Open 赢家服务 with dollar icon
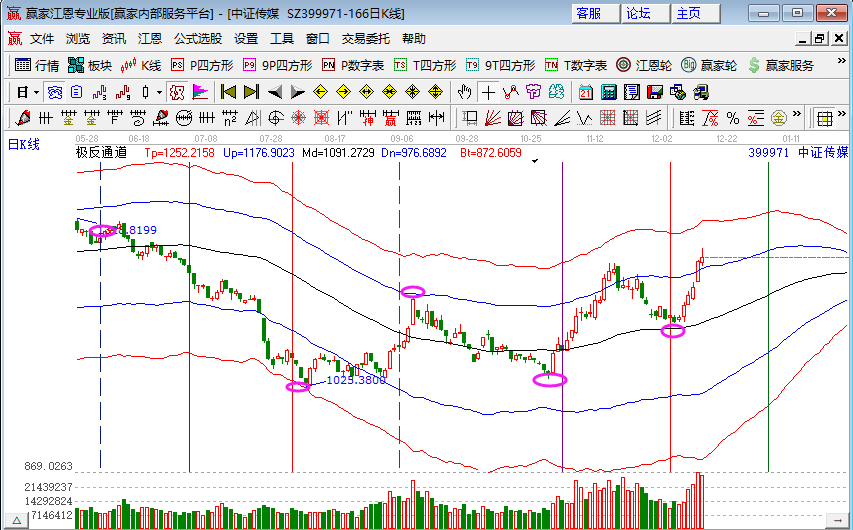 click(x=781, y=65)
